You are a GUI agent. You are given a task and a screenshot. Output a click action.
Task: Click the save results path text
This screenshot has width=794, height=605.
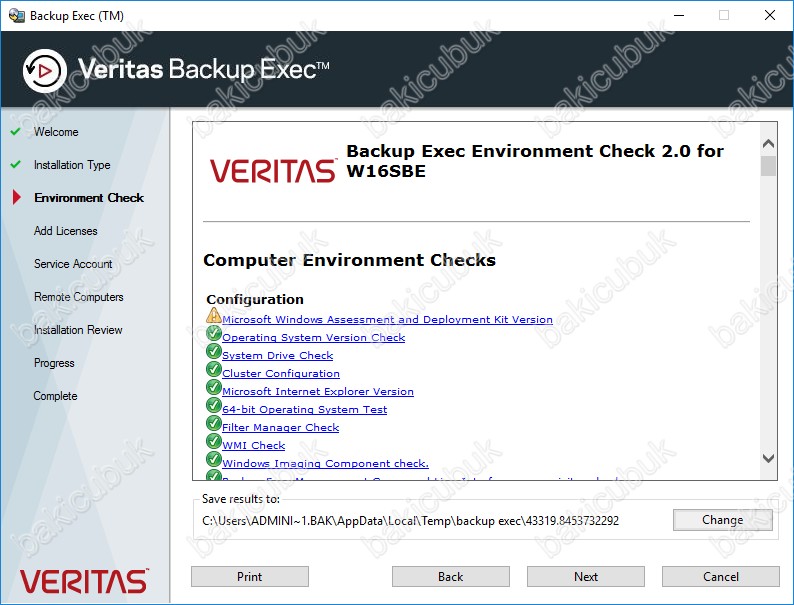(x=410, y=520)
